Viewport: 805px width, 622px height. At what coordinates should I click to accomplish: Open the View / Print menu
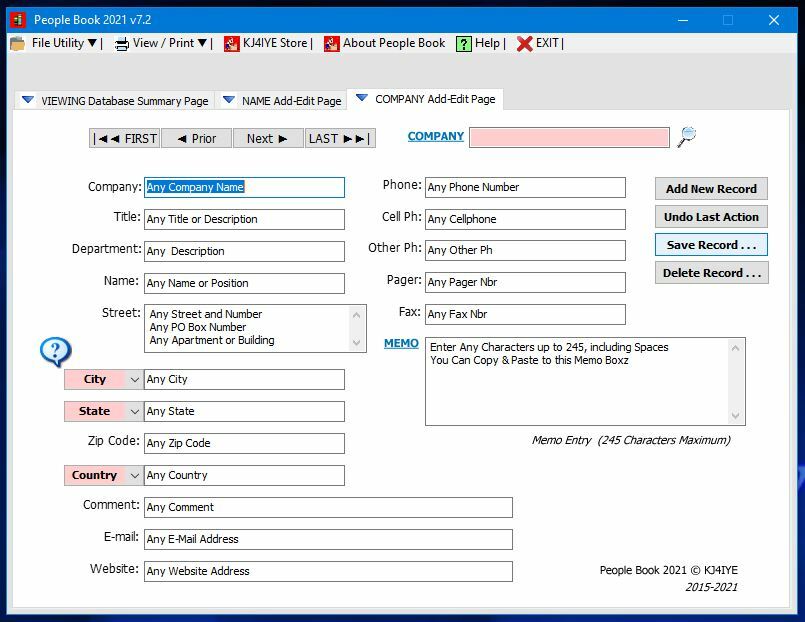(x=169, y=43)
